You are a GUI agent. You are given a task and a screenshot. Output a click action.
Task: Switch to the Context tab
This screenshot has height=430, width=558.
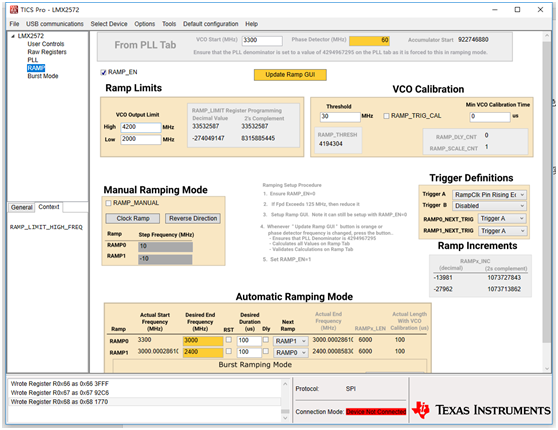tap(49, 207)
